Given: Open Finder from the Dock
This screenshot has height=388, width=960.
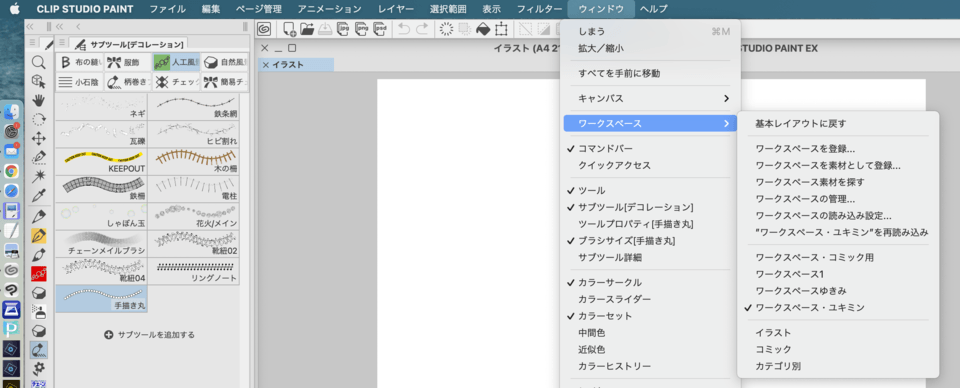Looking at the screenshot, I should coord(12,112).
